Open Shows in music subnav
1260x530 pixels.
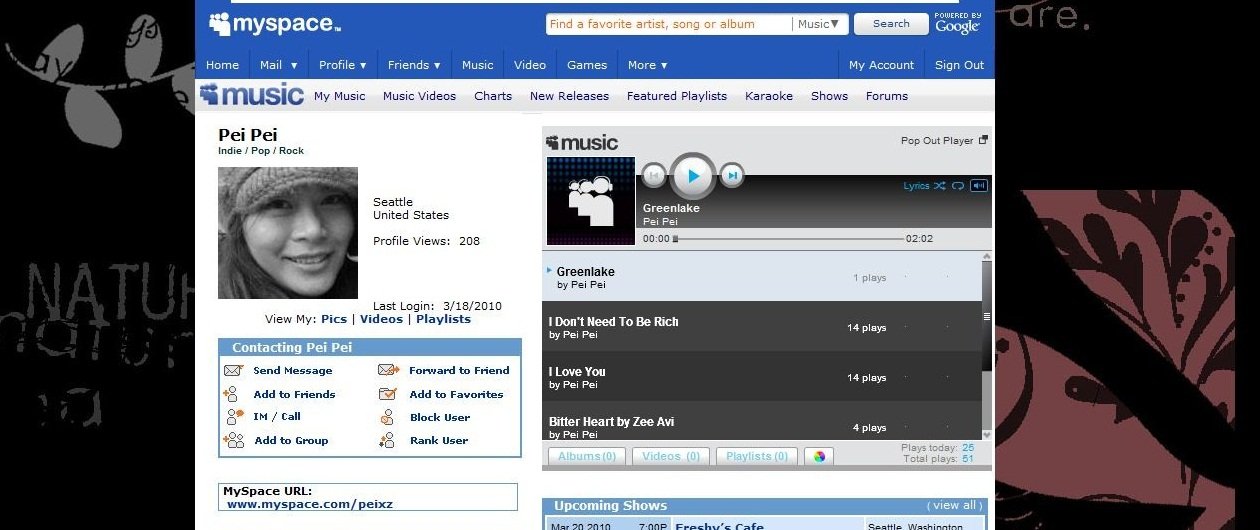tap(829, 96)
